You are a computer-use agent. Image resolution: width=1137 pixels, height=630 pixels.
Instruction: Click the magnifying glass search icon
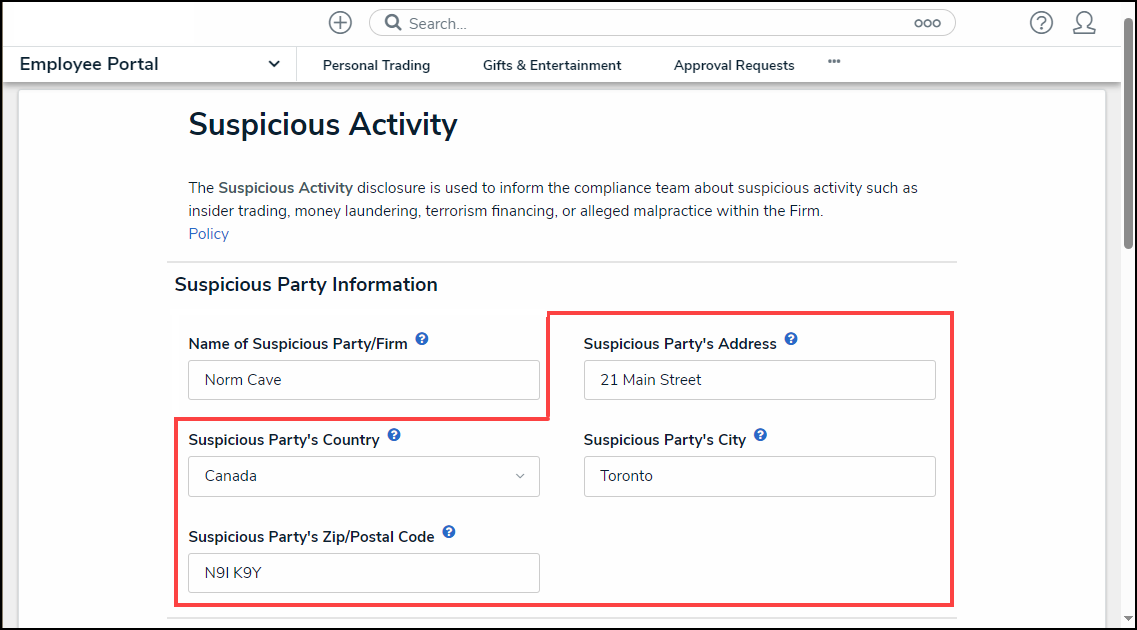click(391, 22)
